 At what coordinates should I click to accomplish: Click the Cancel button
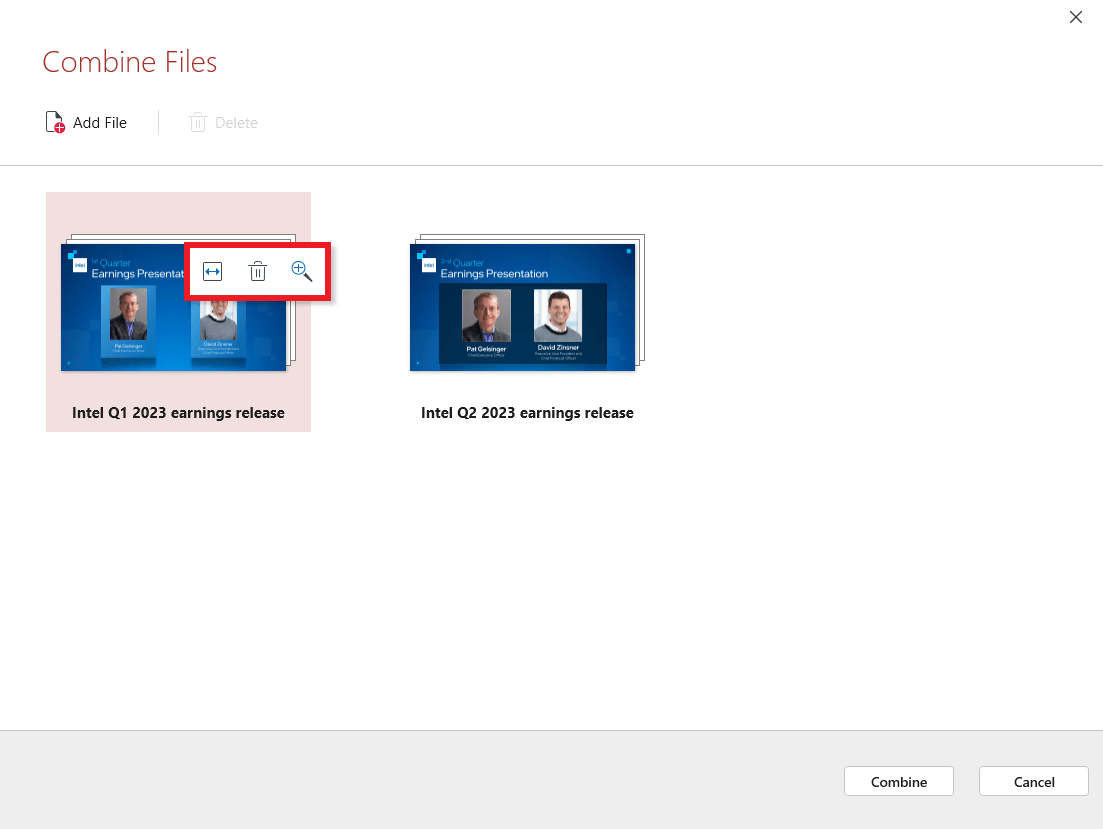pos(1033,781)
